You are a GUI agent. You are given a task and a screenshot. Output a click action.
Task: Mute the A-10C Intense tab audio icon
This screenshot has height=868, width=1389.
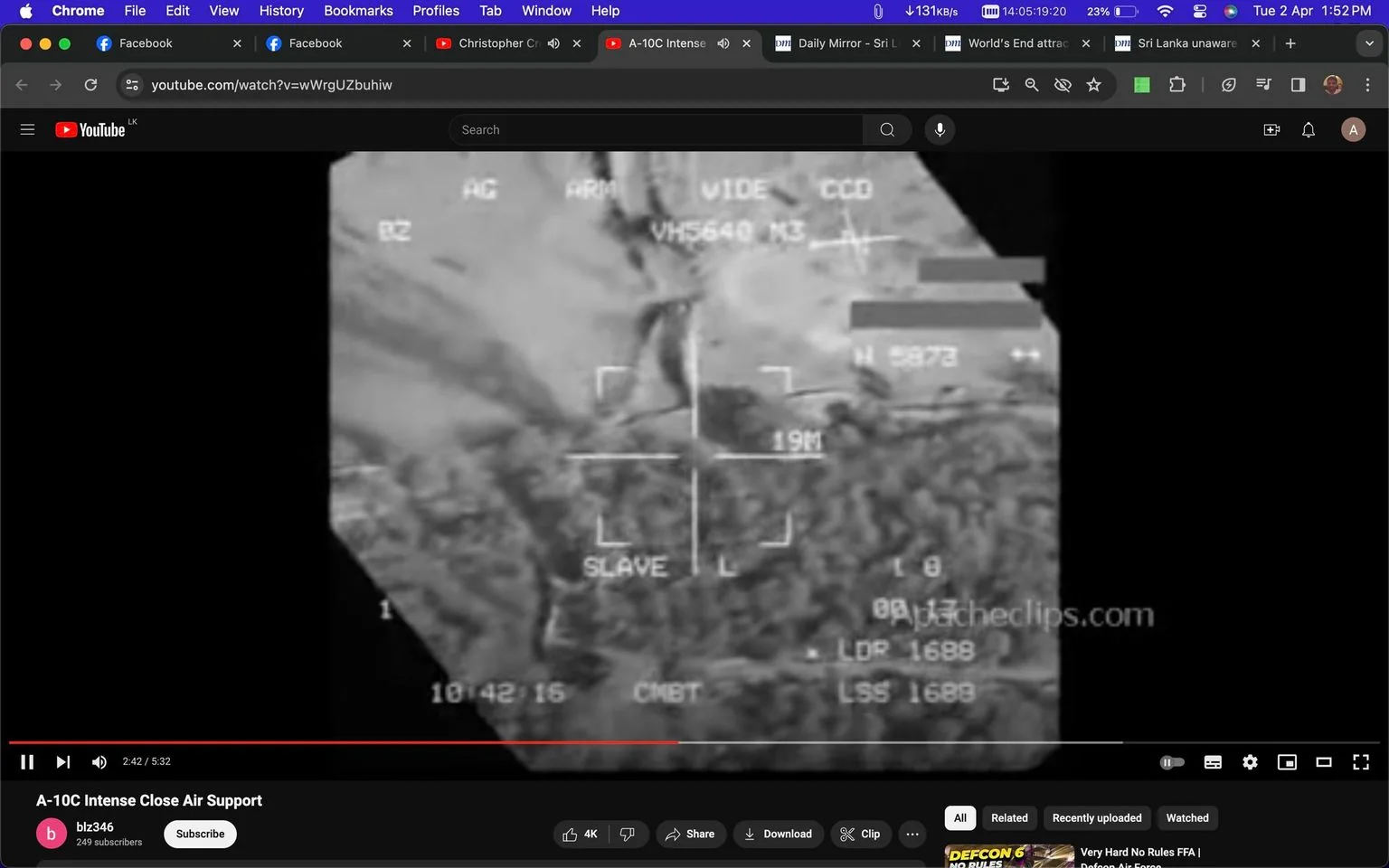723,43
